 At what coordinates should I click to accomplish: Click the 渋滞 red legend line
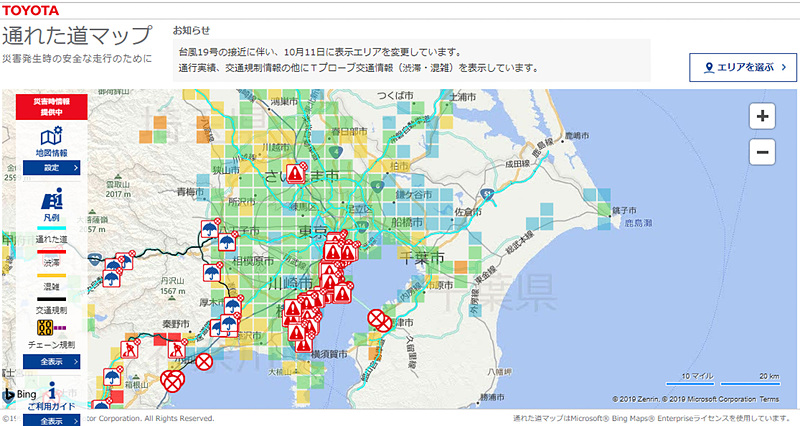(51, 252)
